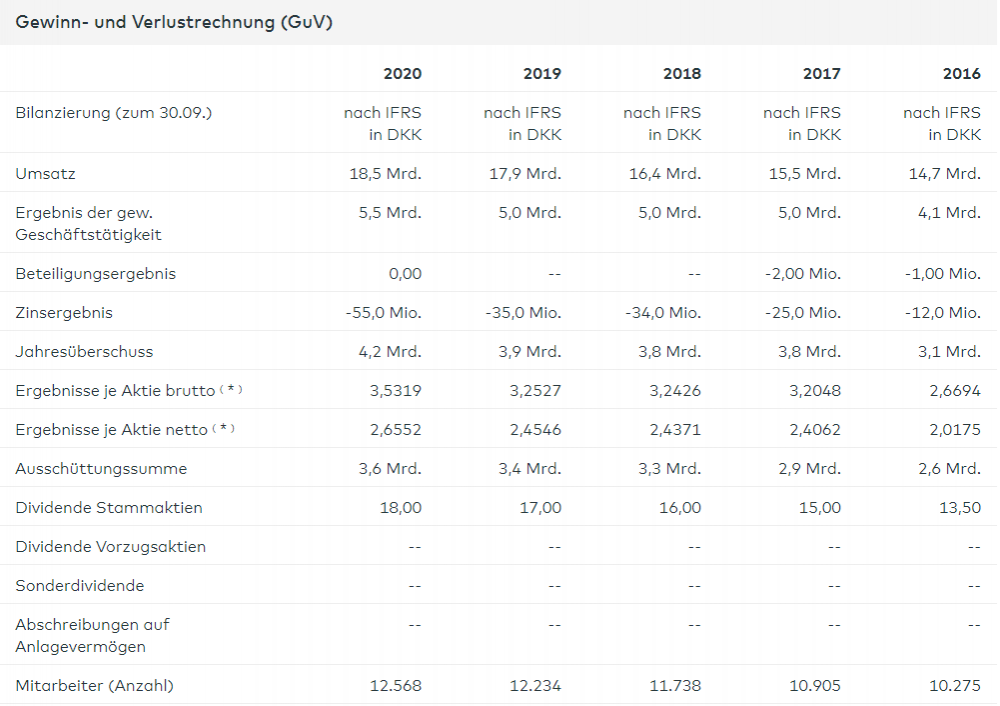
Task: Click the Beteiligungsergebnis row label
Action: [x=95, y=273]
